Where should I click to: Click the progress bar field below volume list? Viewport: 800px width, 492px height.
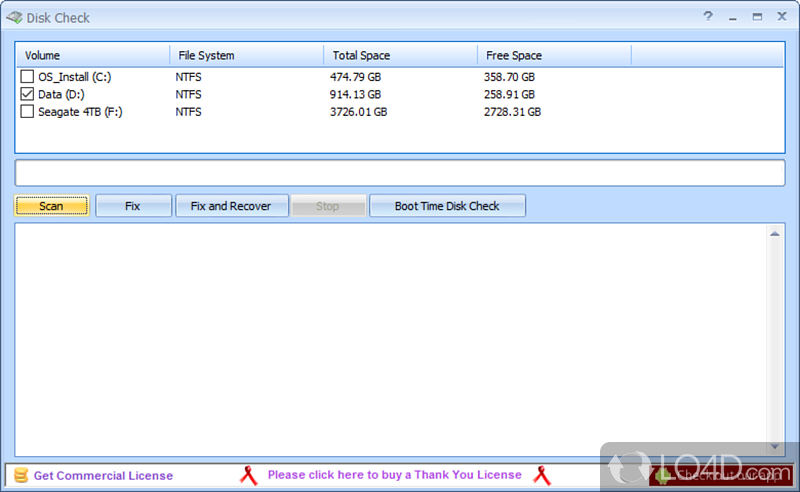[400, 173]
